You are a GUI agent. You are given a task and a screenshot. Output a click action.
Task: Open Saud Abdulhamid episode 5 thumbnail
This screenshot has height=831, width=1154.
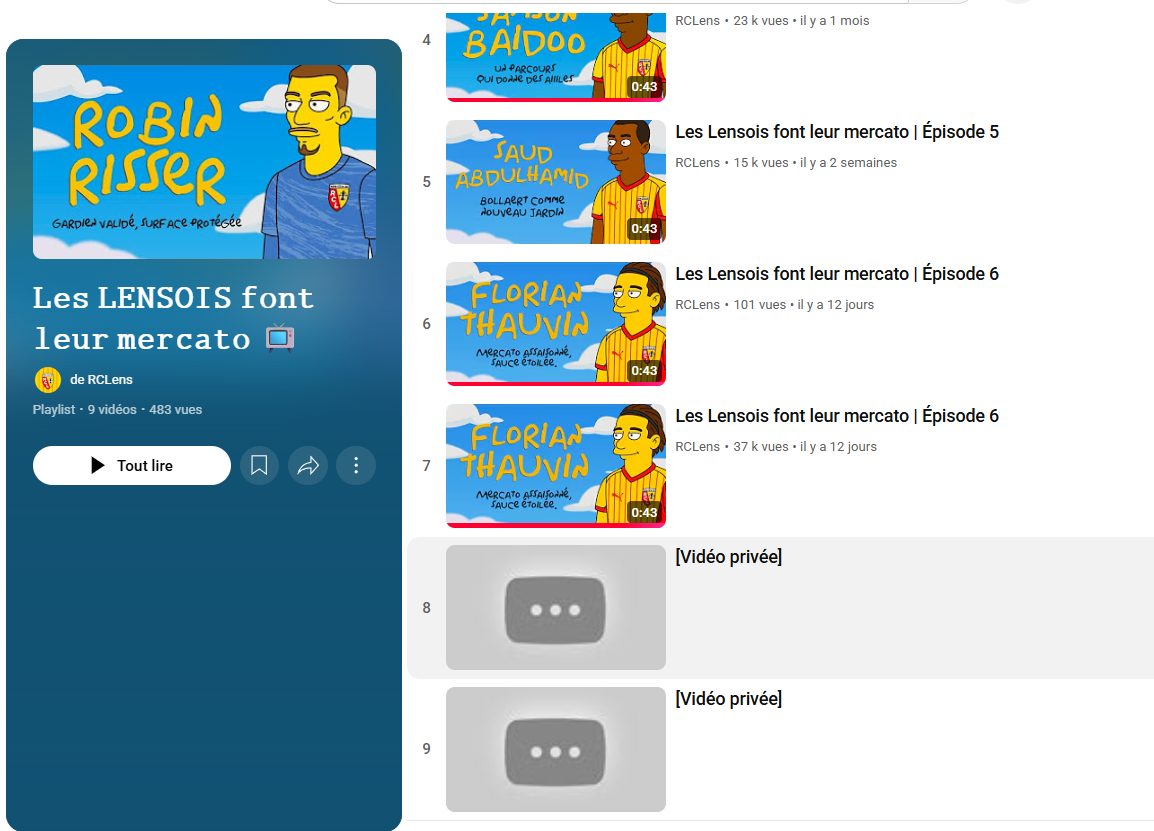[556, 182]
